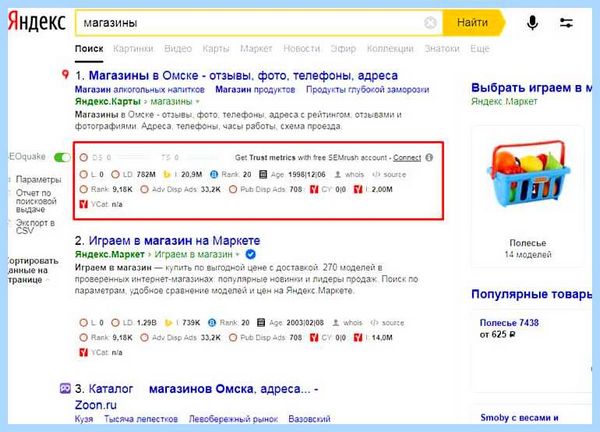The width and height of the screenshot is (600, 432).
Task: Click the toy shopping basket thumbnail
Action: pos(528,174)
